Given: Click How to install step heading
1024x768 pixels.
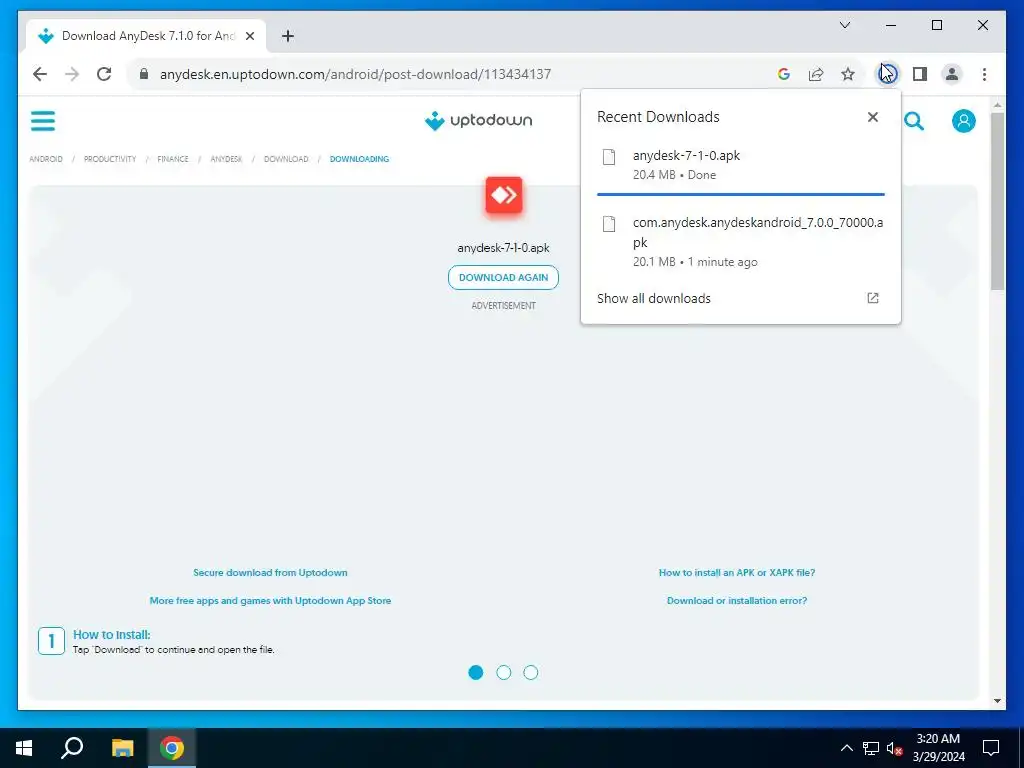Looking at the screenshot, I should point(111,635).
